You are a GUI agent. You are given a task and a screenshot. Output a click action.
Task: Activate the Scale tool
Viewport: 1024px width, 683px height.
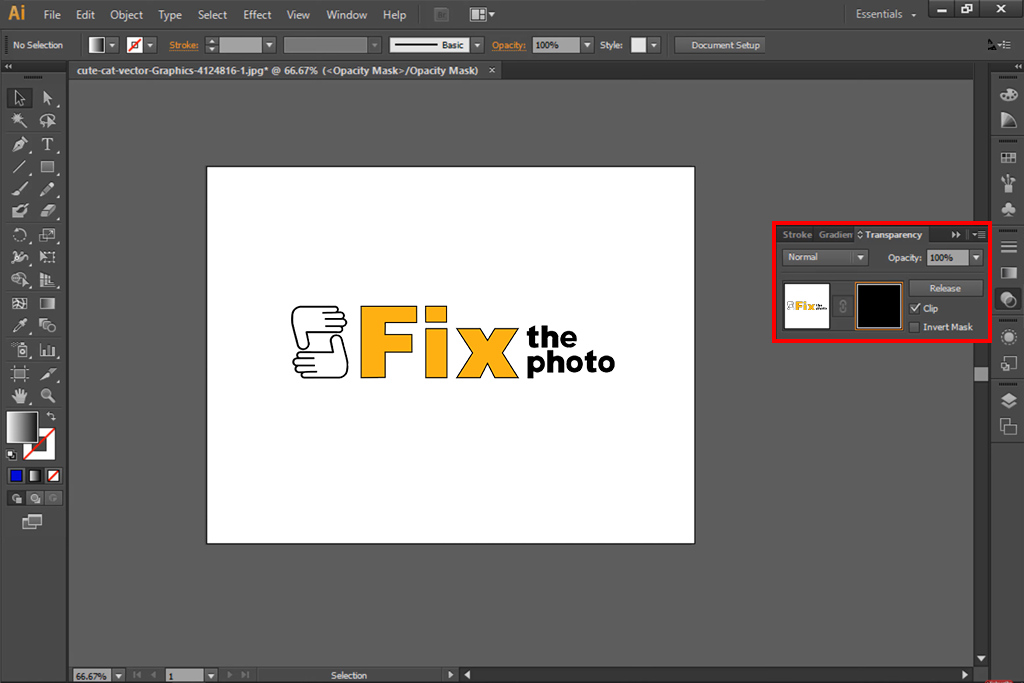coord(47,235)
